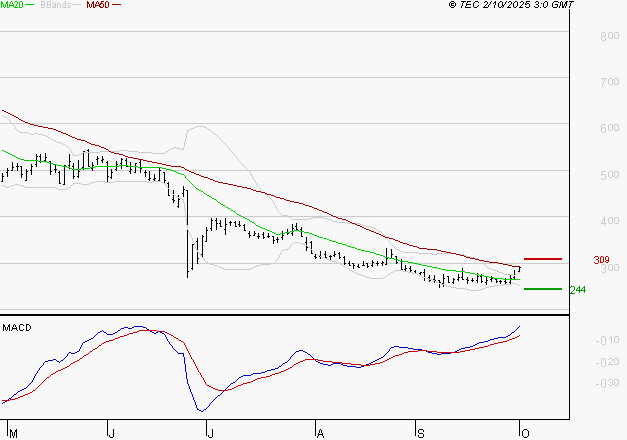
Task: Select the S month marker on time axis
Action: [x=421, y=433]
